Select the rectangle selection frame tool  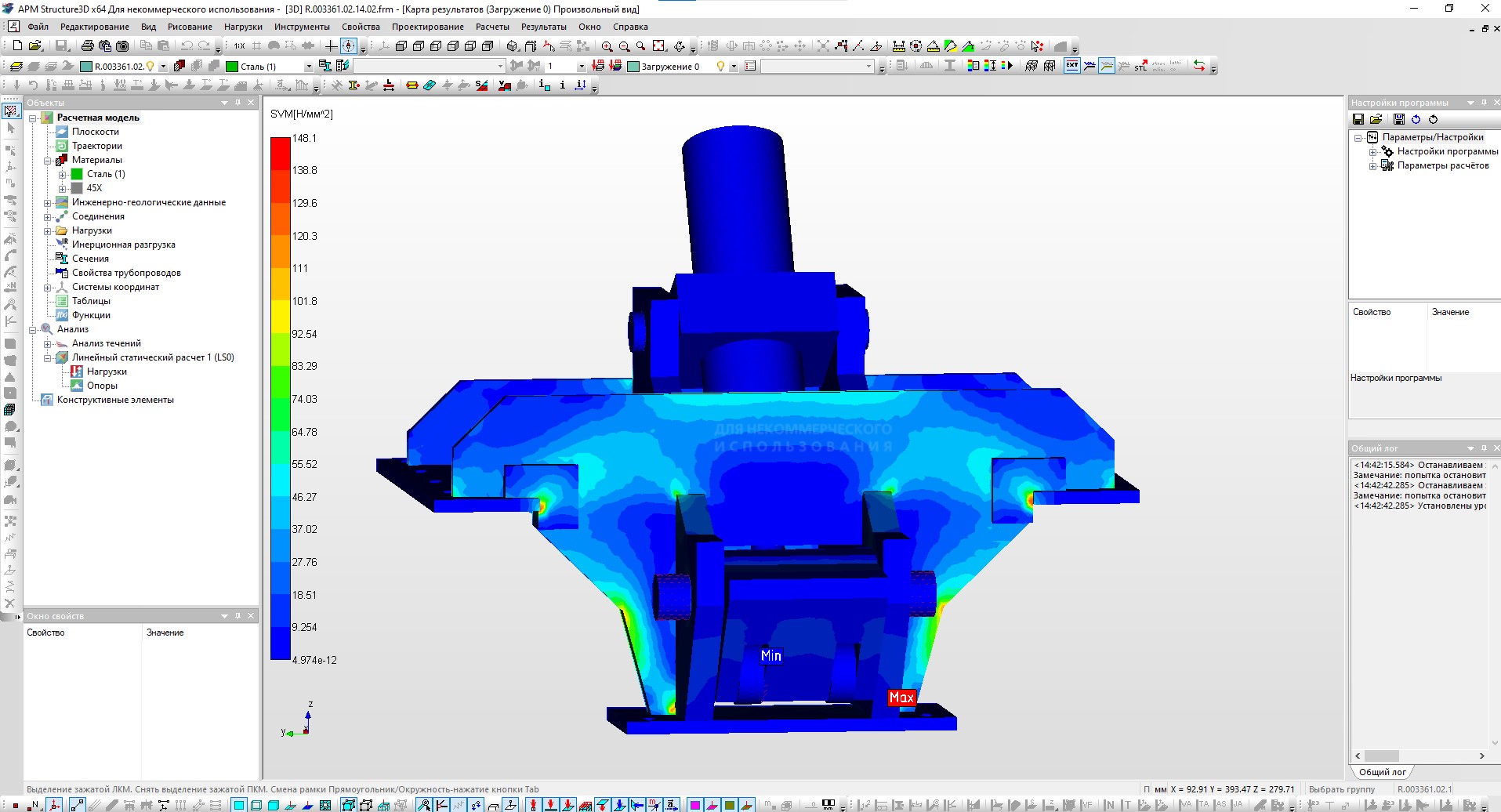pos(11,111)
